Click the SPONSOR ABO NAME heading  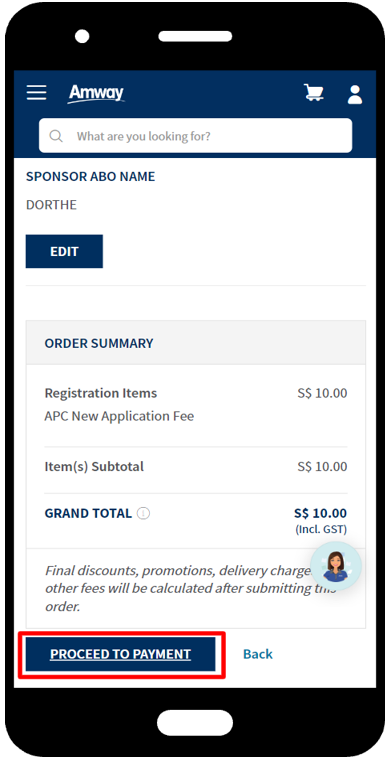(91, 177)
